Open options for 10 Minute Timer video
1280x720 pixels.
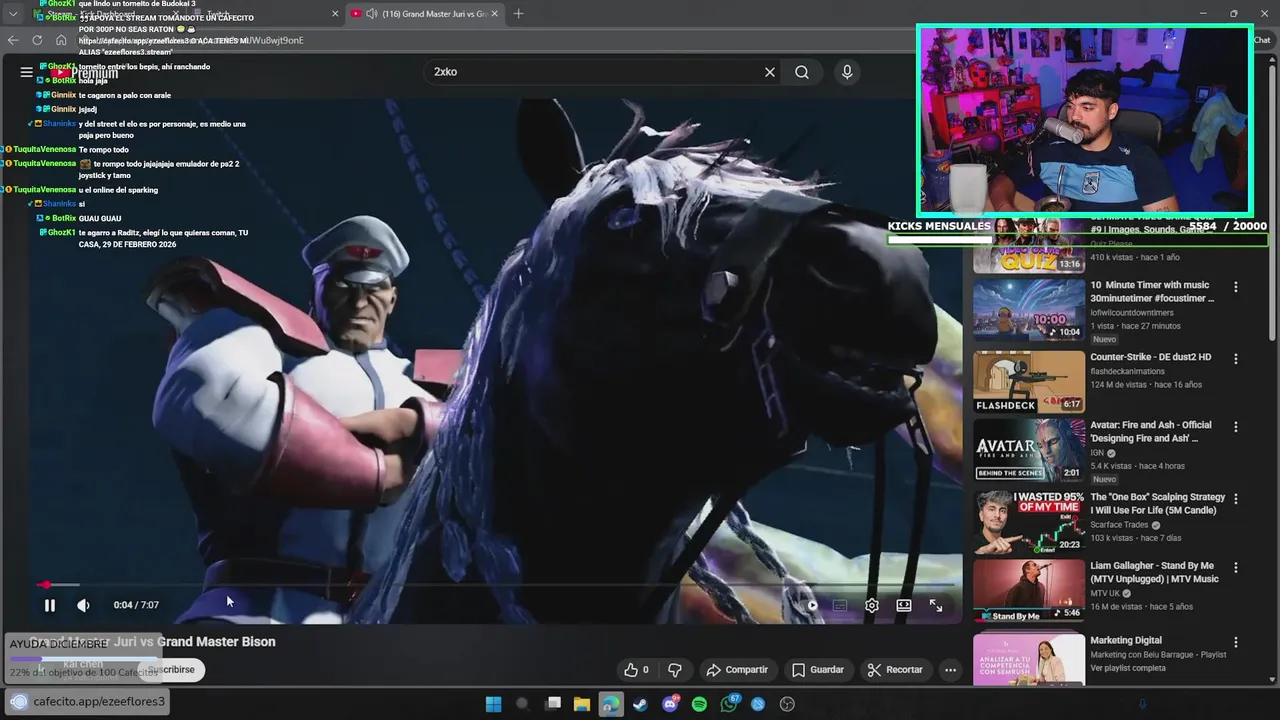click(x=1236, y=287)
